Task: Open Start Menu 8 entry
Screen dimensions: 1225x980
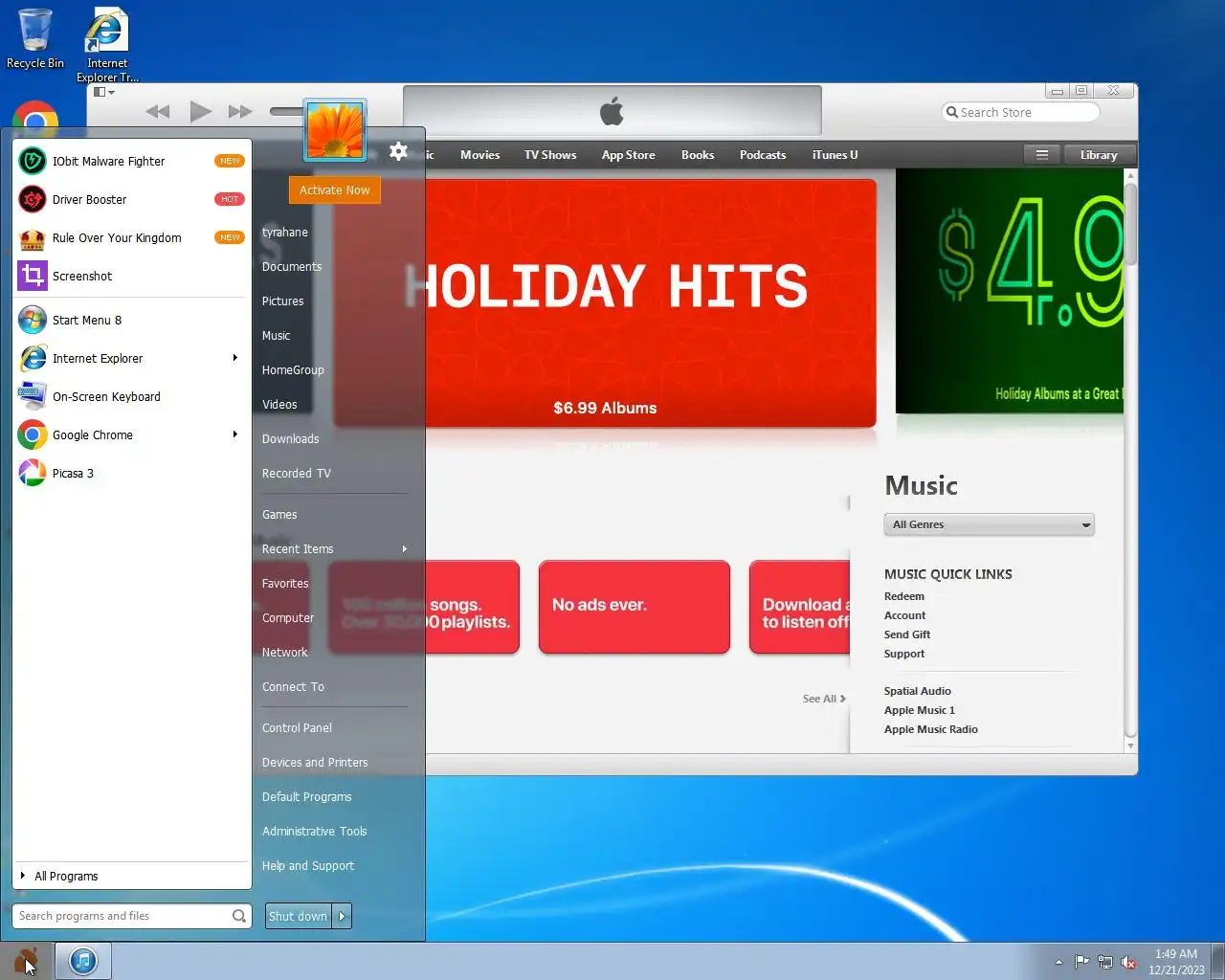Action: point(132,320)
